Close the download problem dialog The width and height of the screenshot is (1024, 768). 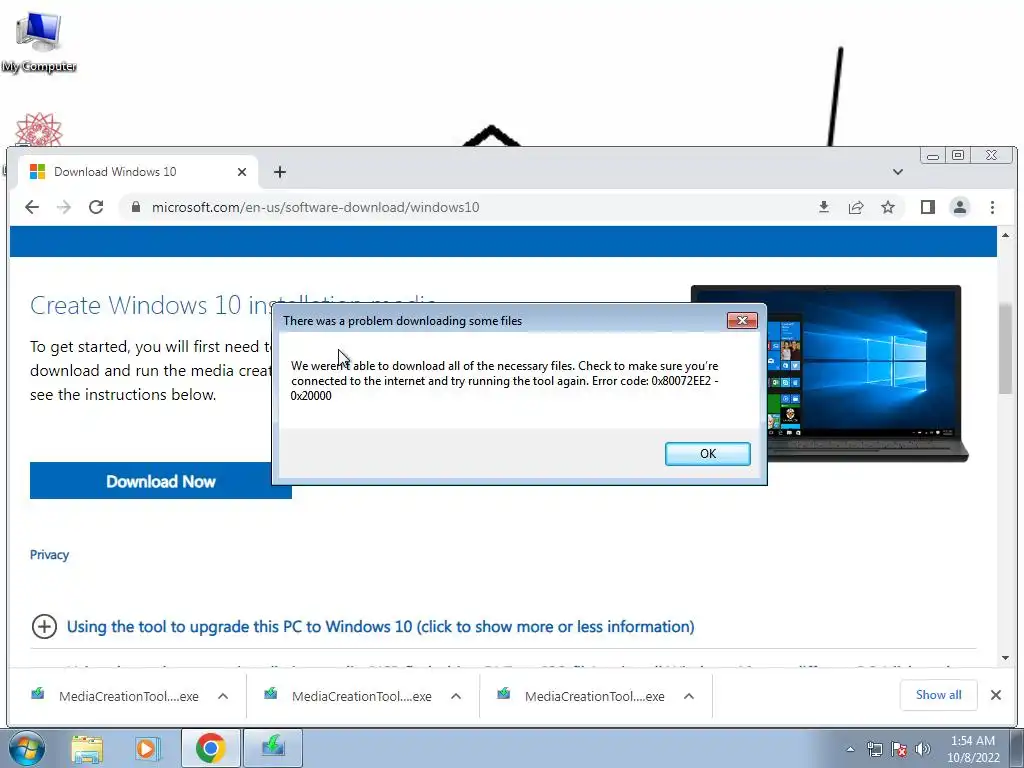[742, 320]
